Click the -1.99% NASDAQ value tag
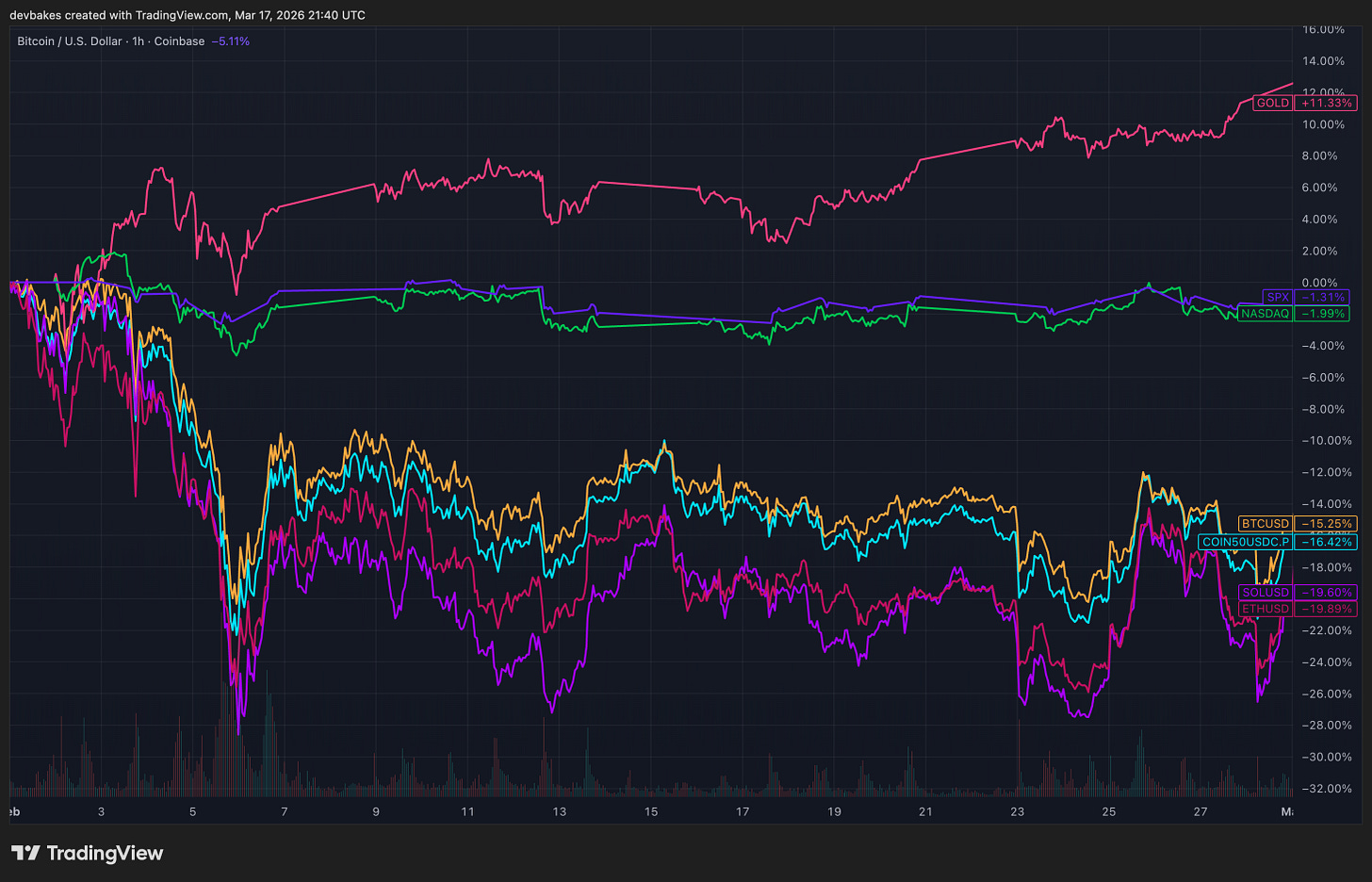Screen dimensions: 1372x882 pos(1322,313)
